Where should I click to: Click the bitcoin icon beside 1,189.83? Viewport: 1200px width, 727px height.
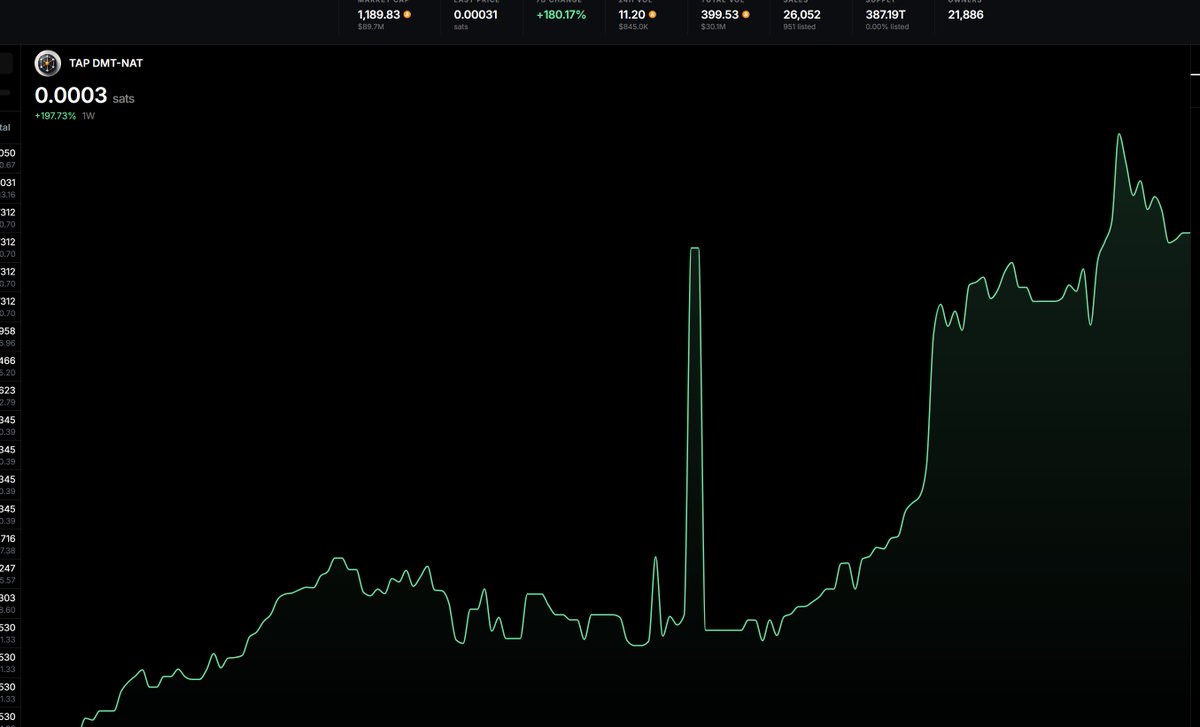point(407,15)
